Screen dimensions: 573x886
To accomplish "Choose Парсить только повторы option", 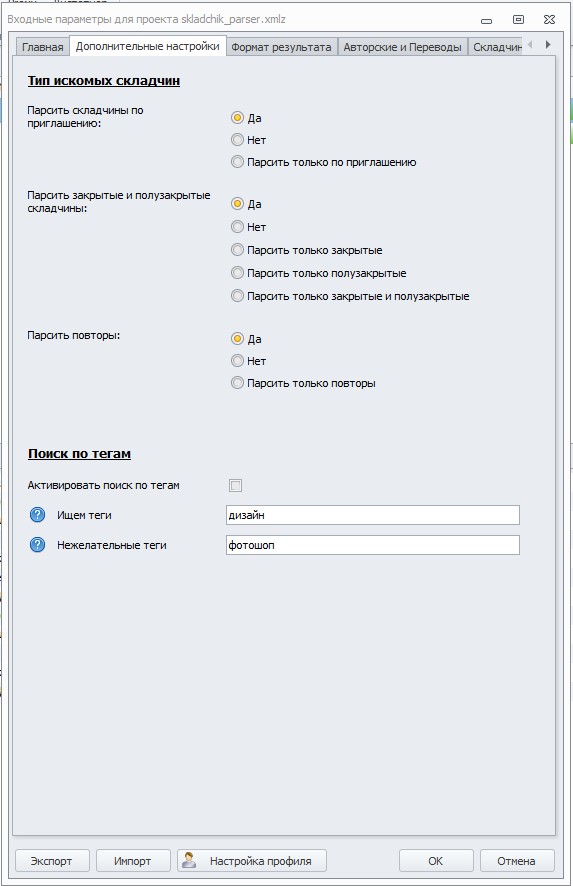I will [x=237, y=383].
